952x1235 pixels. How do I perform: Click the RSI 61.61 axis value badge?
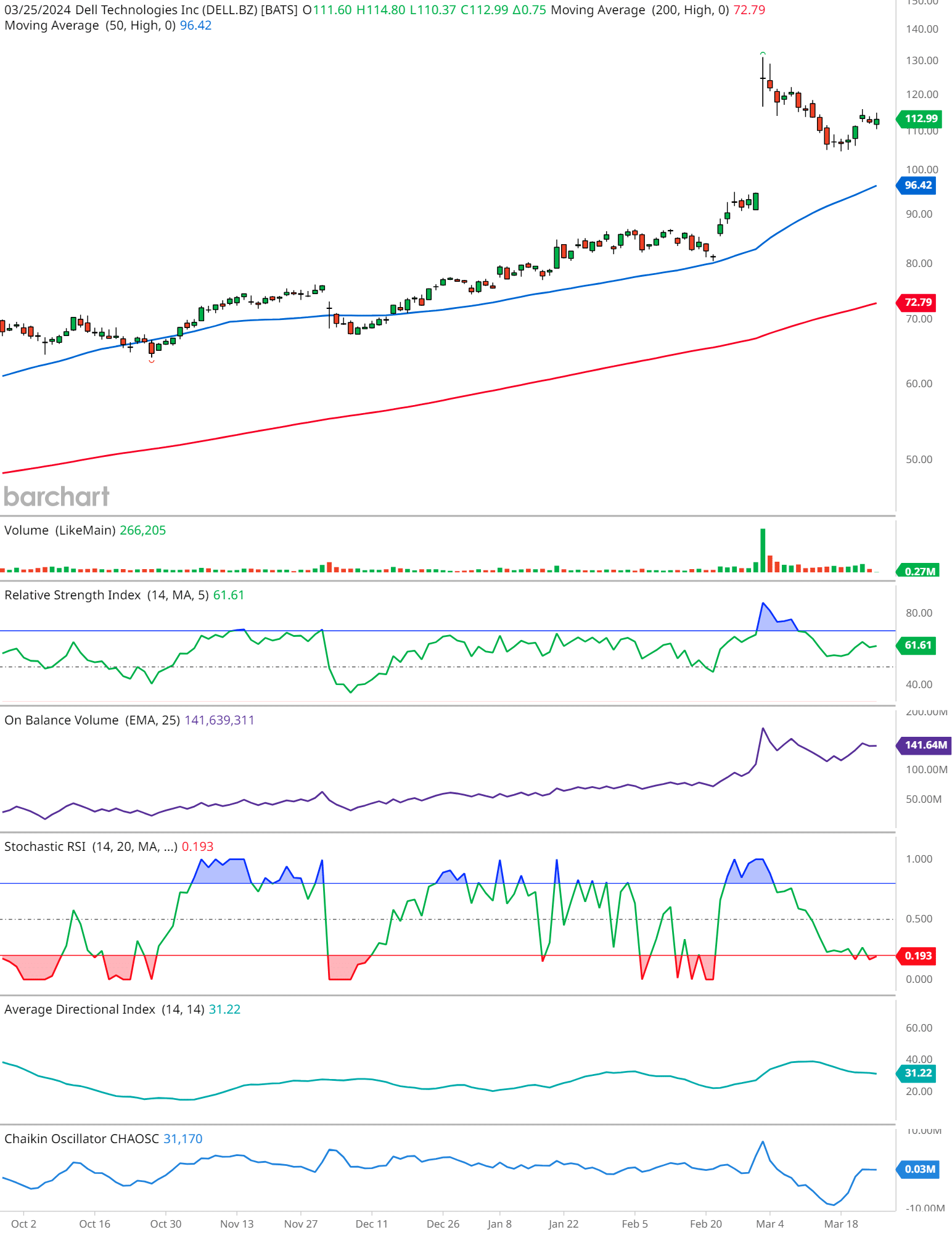(x=917, y=645)
